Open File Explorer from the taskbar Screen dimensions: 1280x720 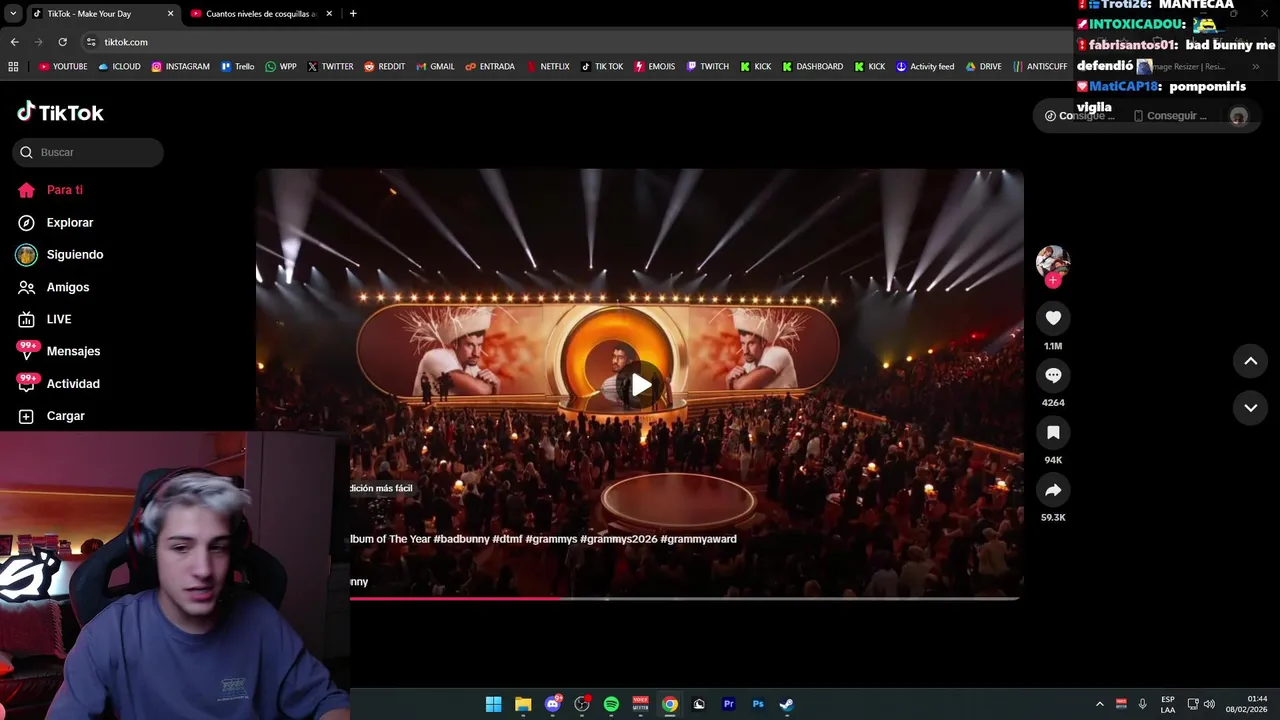pos(523,704)
